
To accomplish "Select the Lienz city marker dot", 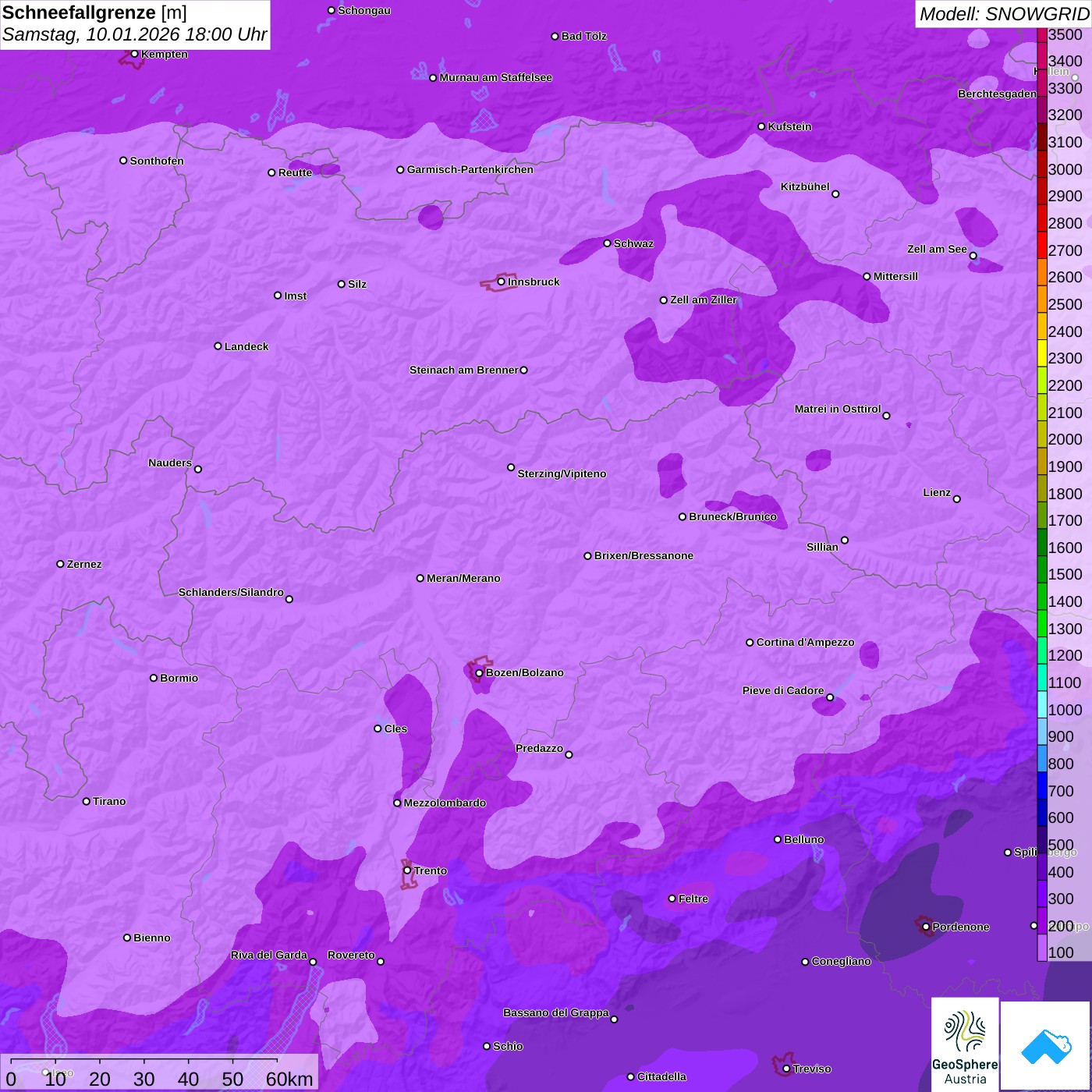I will coord(957,499).
